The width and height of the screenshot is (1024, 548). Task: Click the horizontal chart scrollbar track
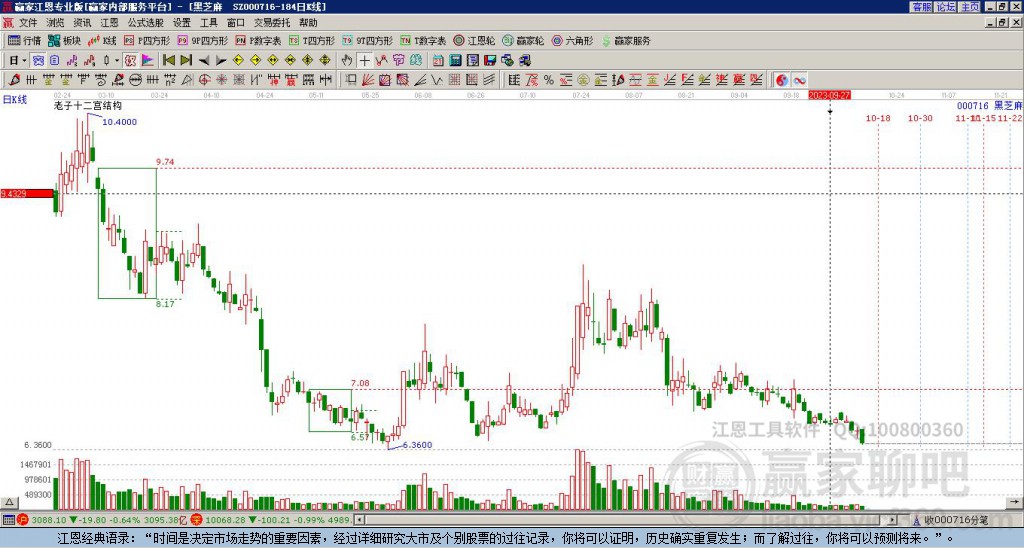coord(626,520)
